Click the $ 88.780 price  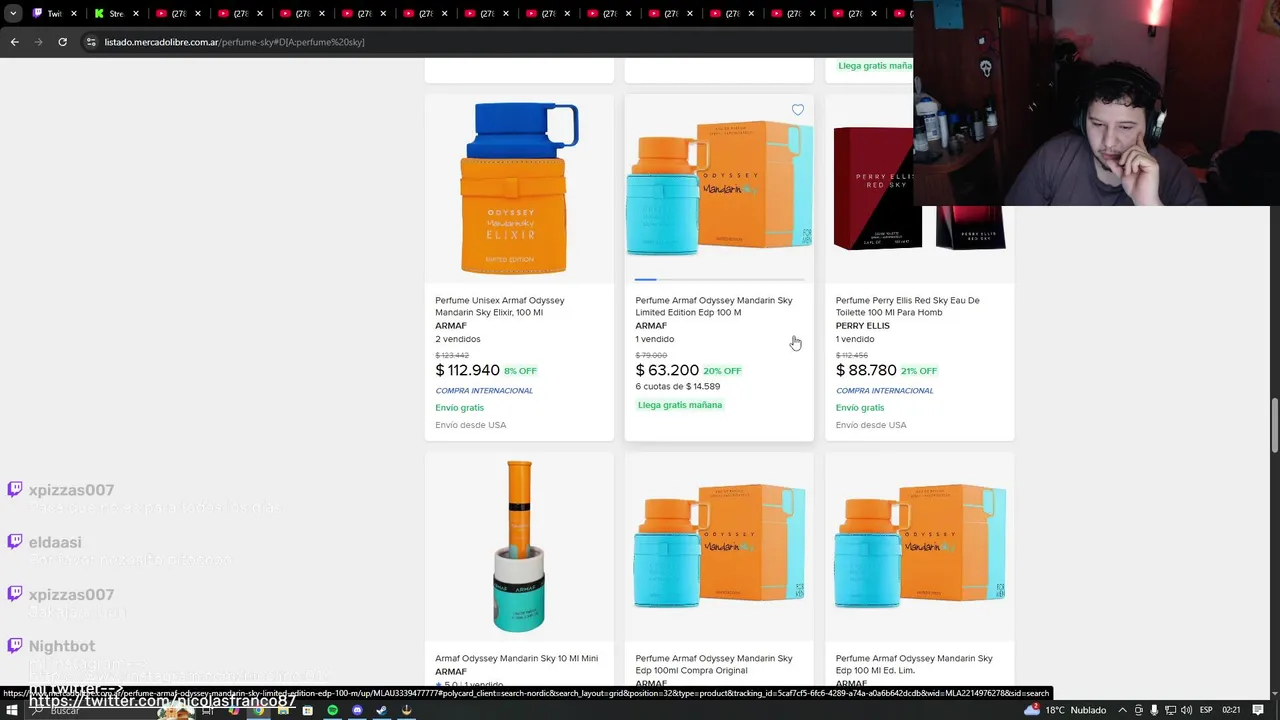(x=866, y=370)
